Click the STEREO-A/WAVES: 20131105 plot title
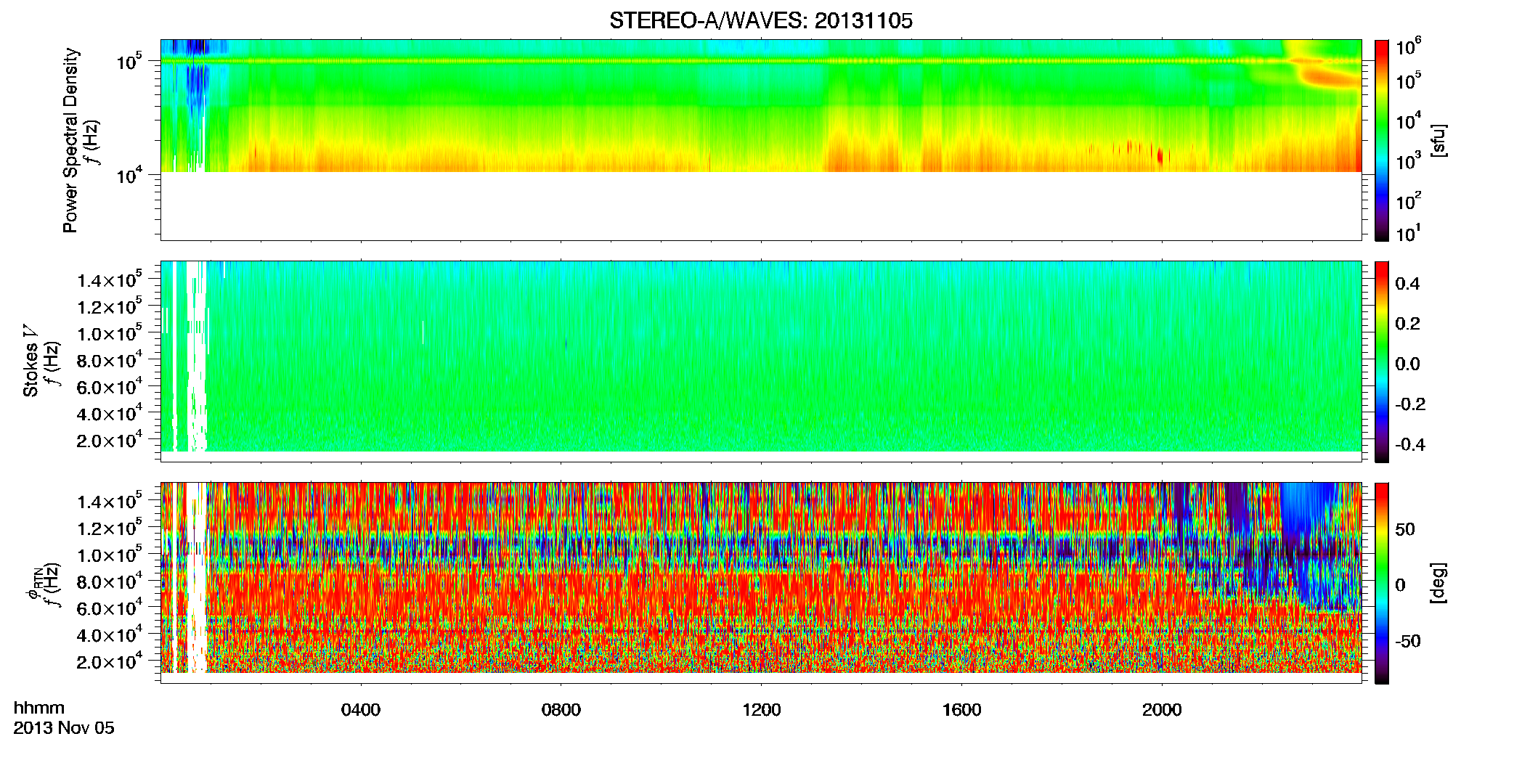The width and height of the screenshot is (1522, 784). click(760, 21)
